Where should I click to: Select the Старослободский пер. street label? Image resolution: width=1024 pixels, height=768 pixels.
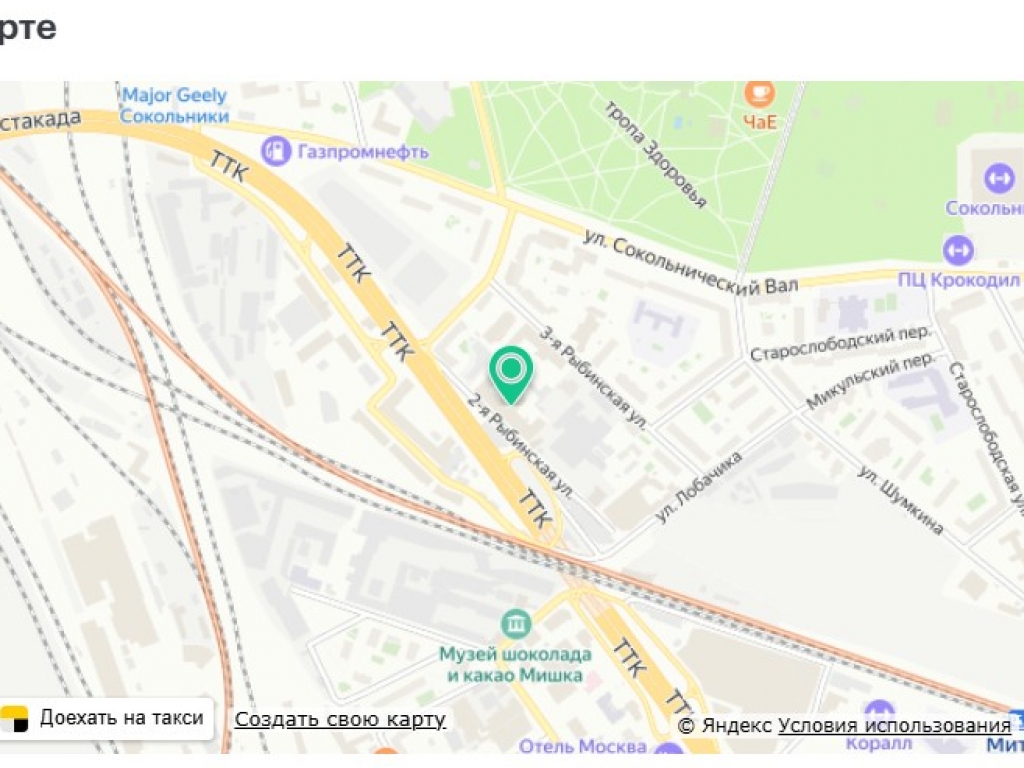point(840,343)
